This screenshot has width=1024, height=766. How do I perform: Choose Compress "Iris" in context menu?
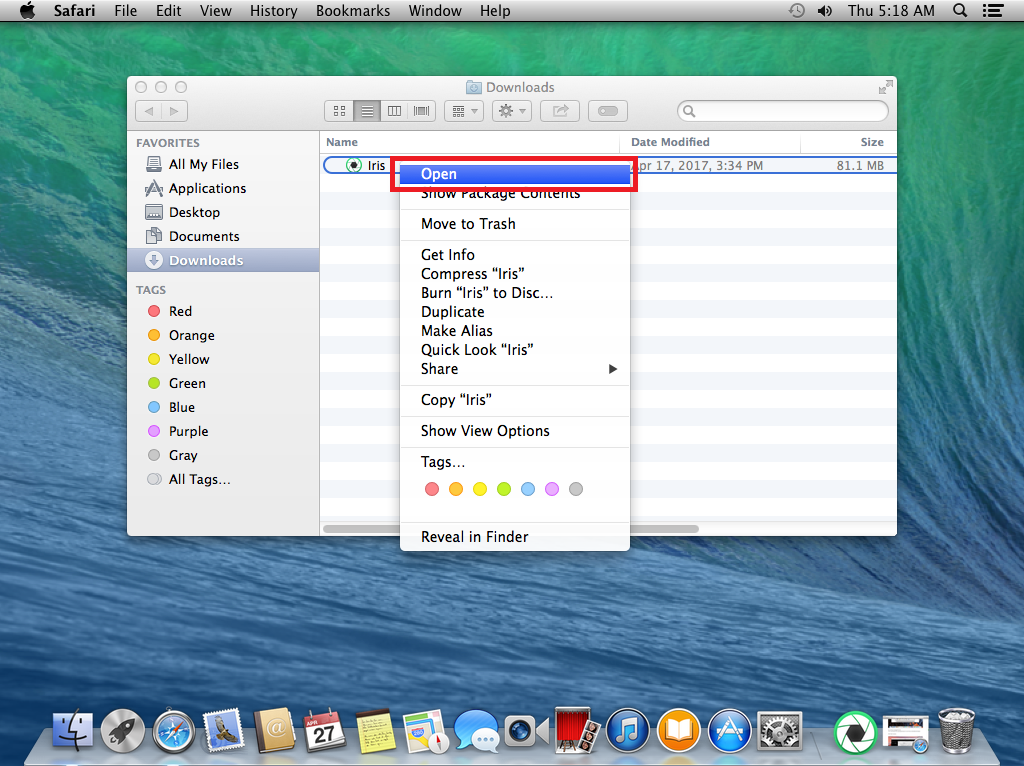515,274
